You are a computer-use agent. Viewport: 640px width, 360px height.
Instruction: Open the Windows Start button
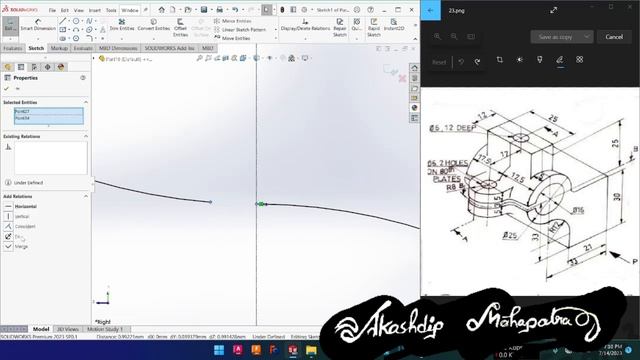219,350
